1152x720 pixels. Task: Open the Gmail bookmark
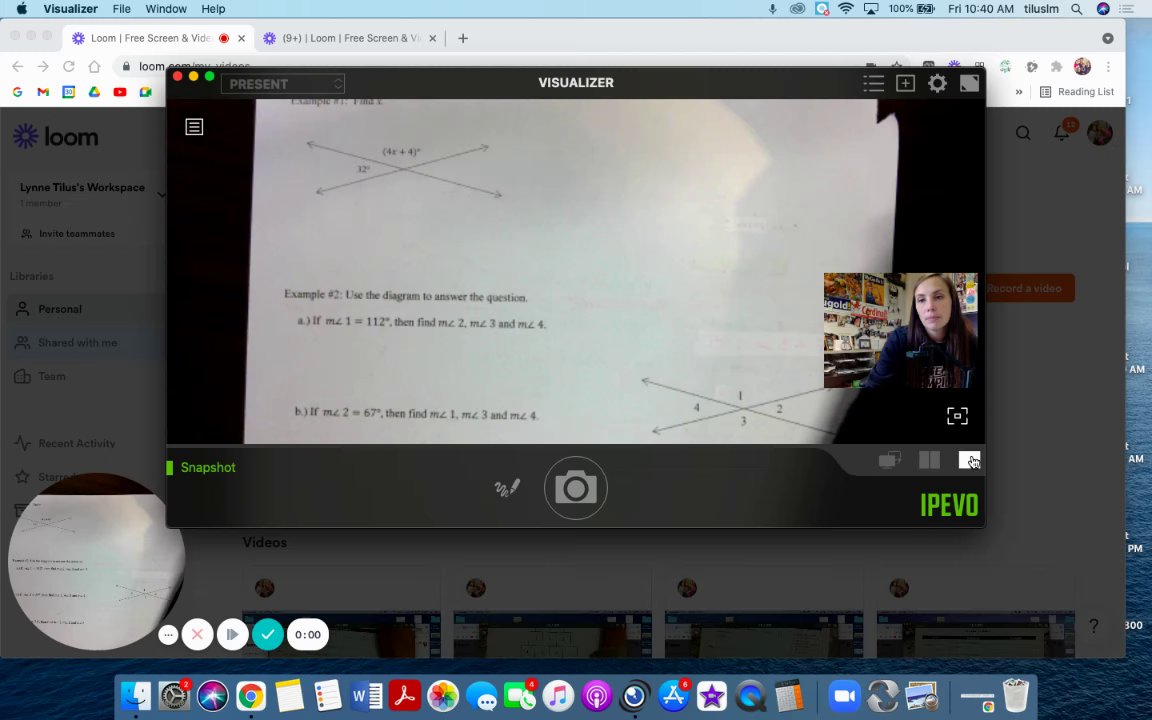pos(43,92)
